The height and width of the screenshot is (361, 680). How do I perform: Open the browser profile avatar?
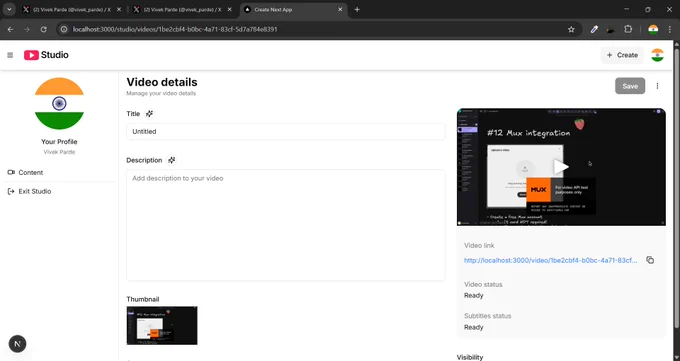[653, 29]
